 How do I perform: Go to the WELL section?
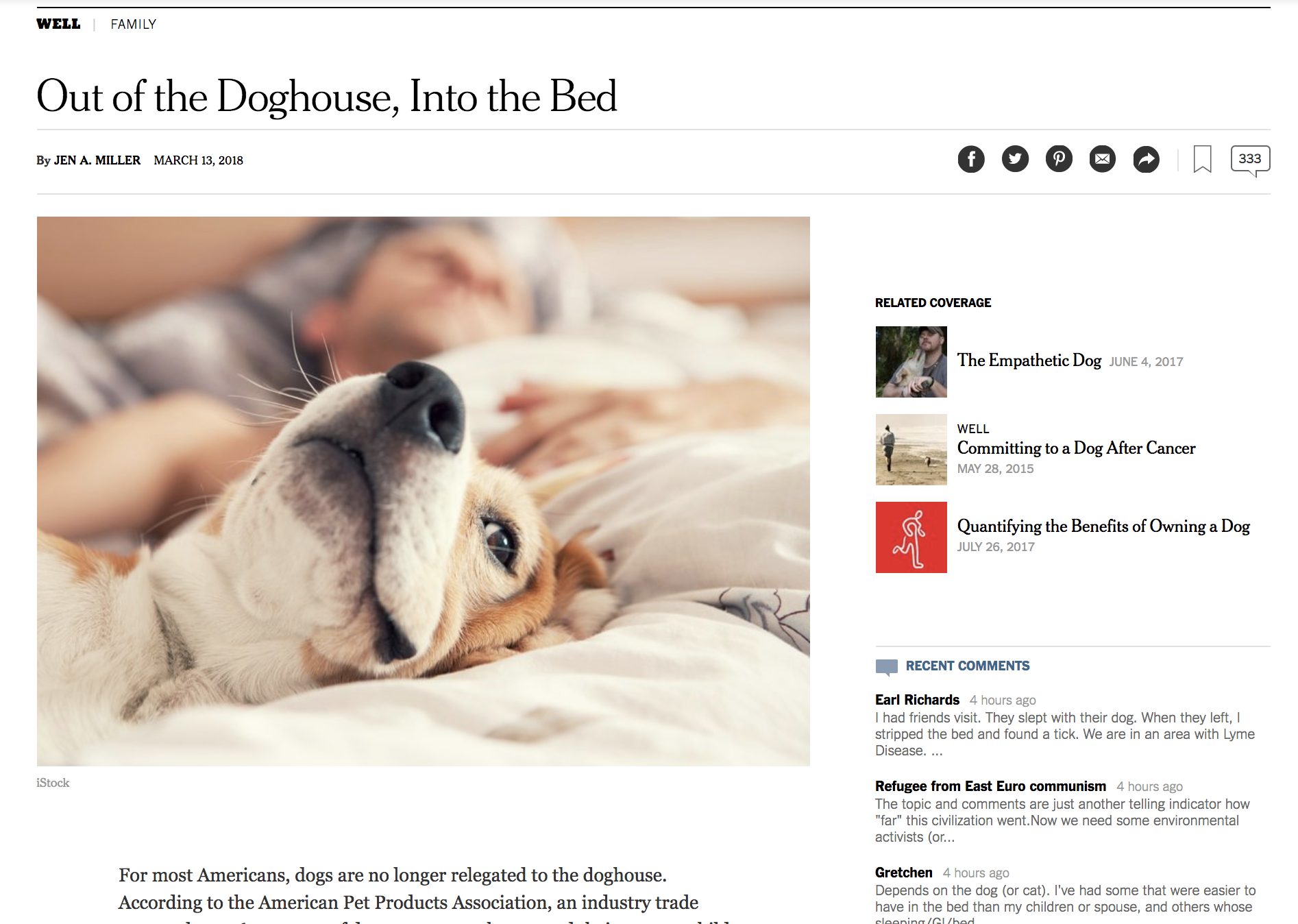coord(58,24)
